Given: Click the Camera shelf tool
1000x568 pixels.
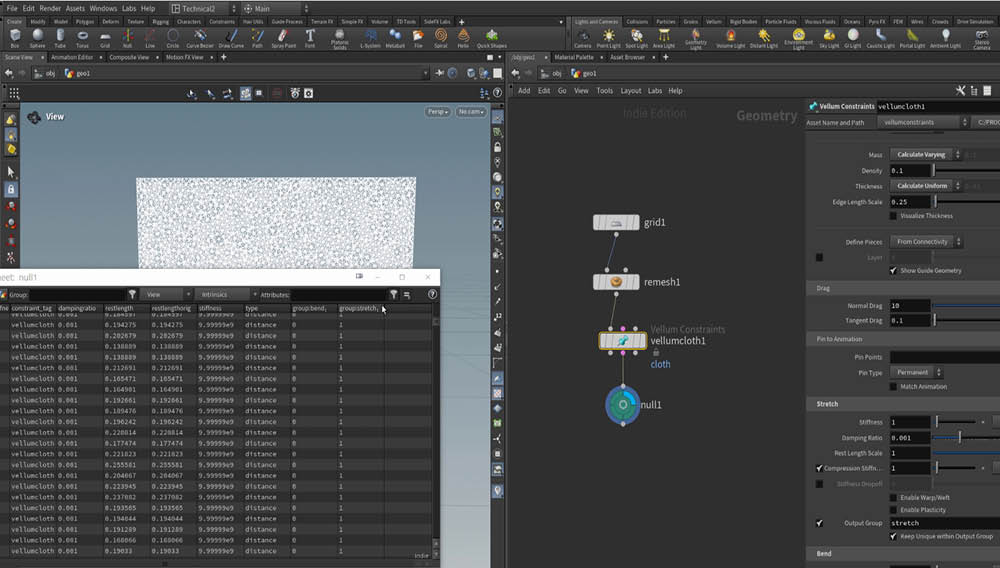Looking at the screenshot, I should (582, 37).
